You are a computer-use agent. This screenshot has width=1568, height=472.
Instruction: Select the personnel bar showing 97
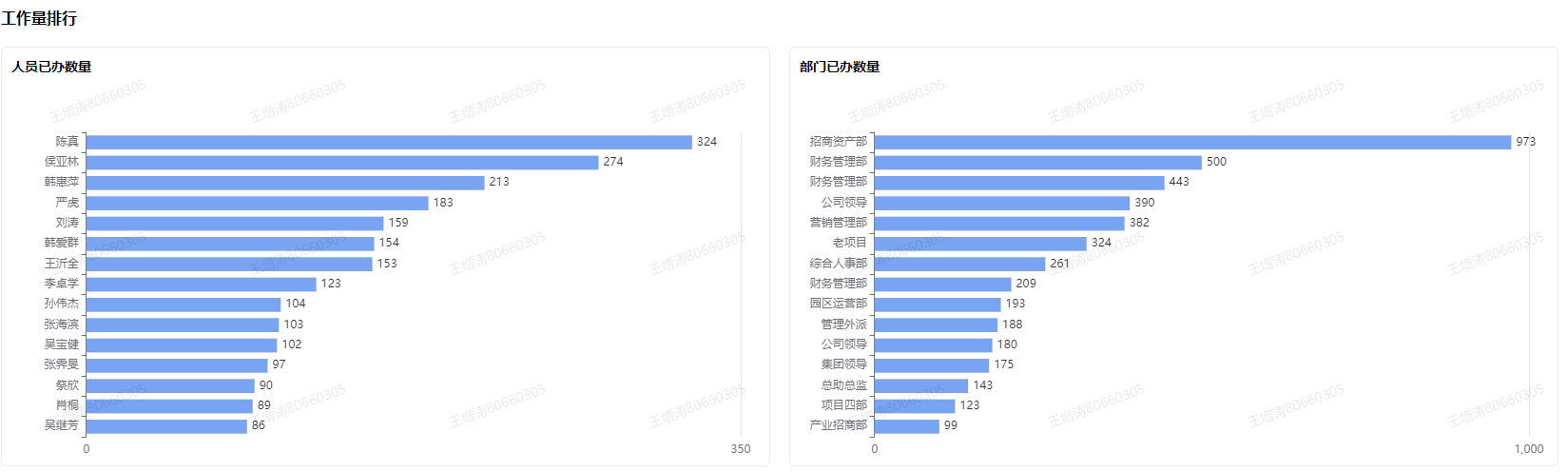pyautogui.click(x=177, y=364)
